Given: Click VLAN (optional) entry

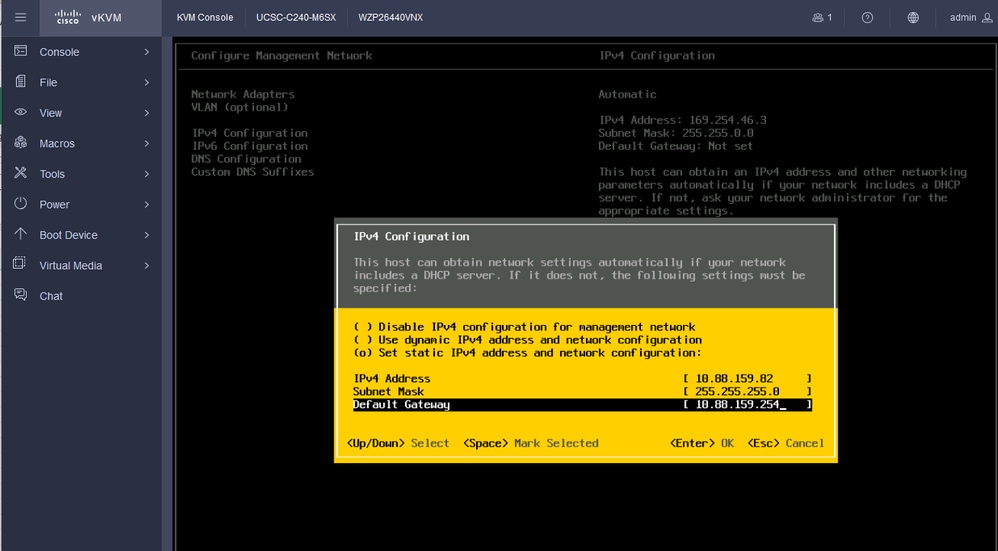Looking at the screenshot, I should pos(239,107).
